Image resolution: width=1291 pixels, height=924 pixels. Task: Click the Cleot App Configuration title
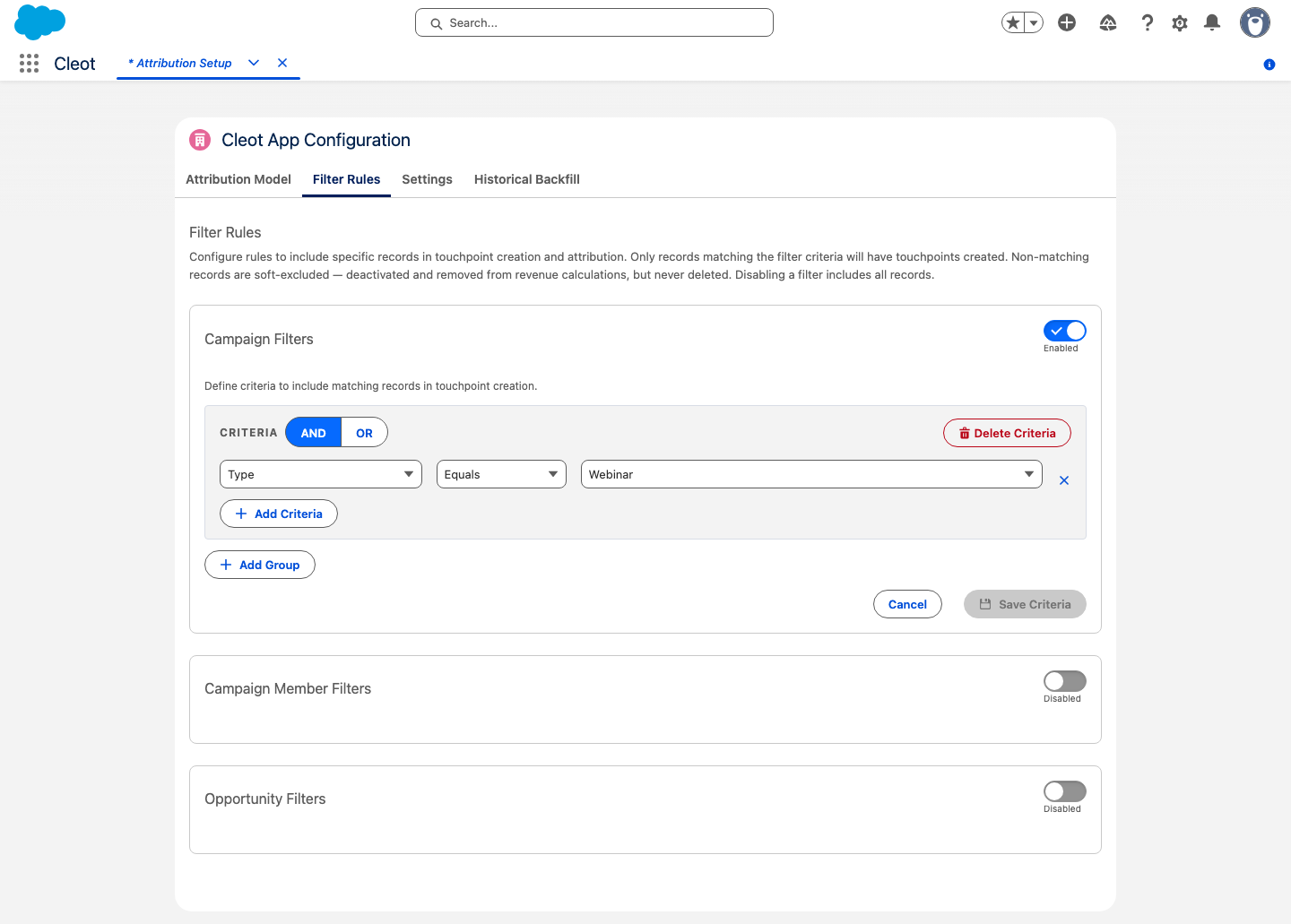316,140
